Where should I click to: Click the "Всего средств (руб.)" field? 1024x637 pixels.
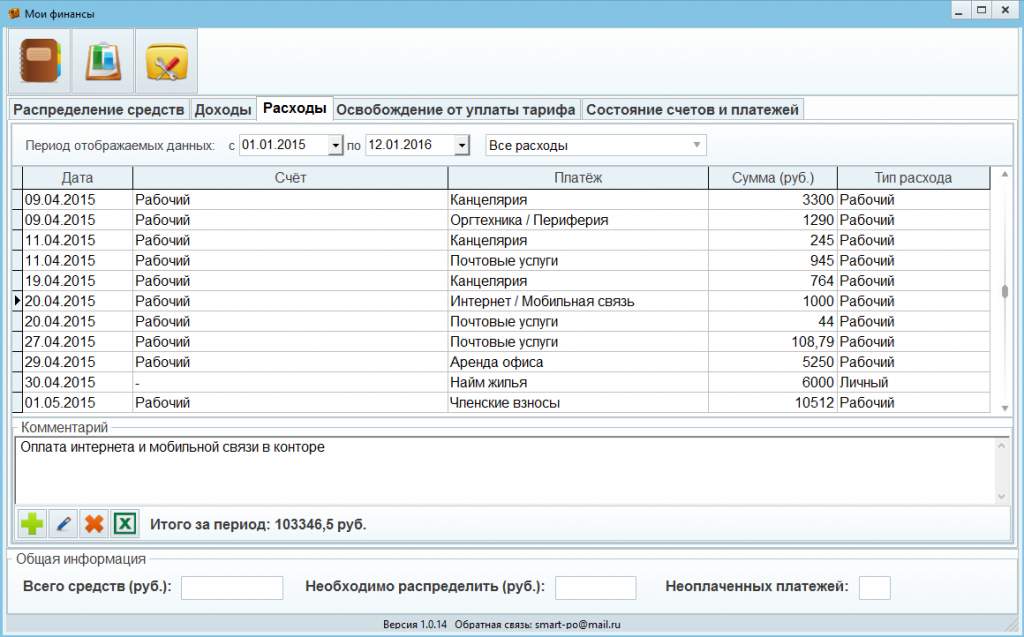(231, 587)
